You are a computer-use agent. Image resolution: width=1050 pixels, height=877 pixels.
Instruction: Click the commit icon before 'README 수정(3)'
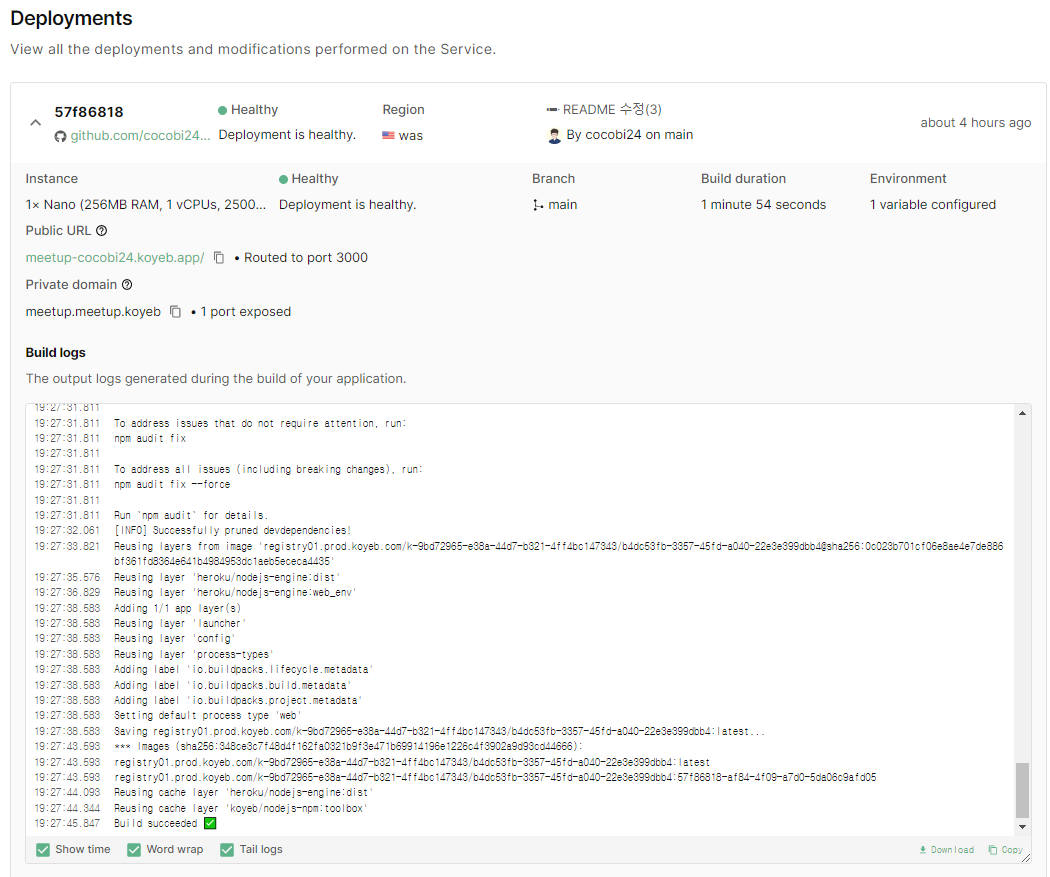click(552, 110)
